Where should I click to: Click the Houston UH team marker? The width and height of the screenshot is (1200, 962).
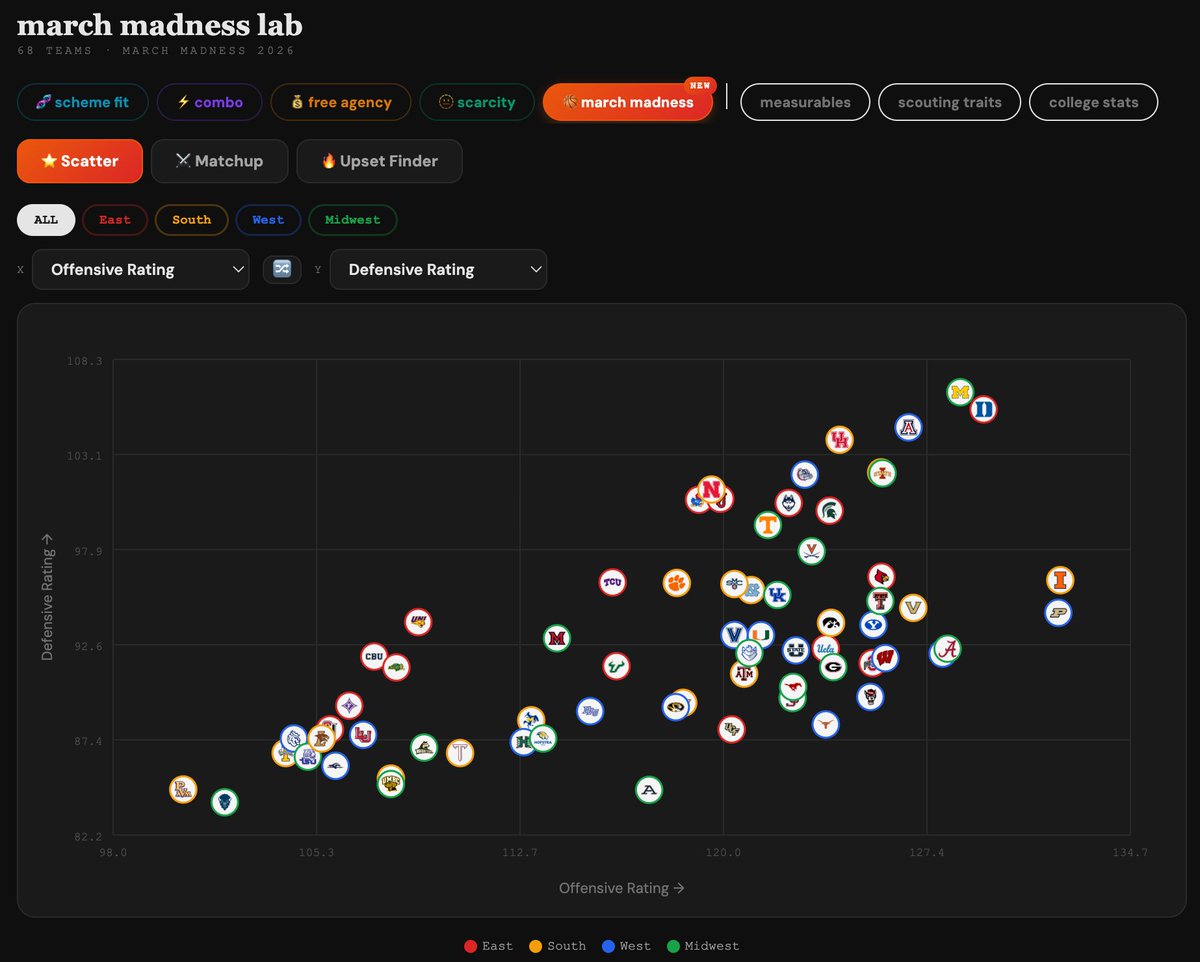840,440
